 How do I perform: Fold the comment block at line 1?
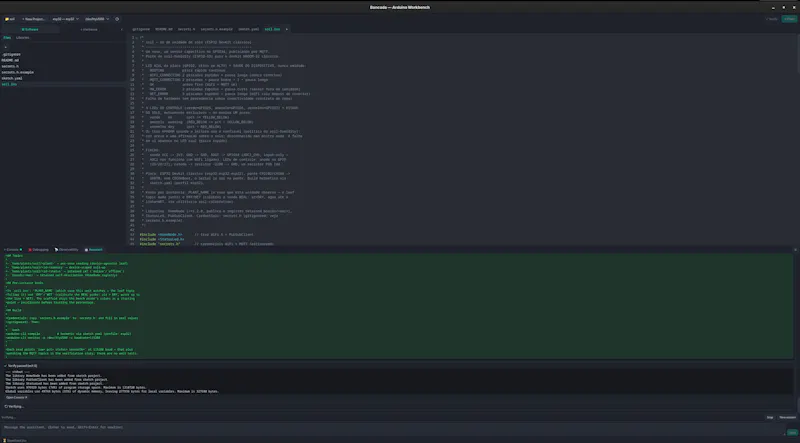click(137, 38)
